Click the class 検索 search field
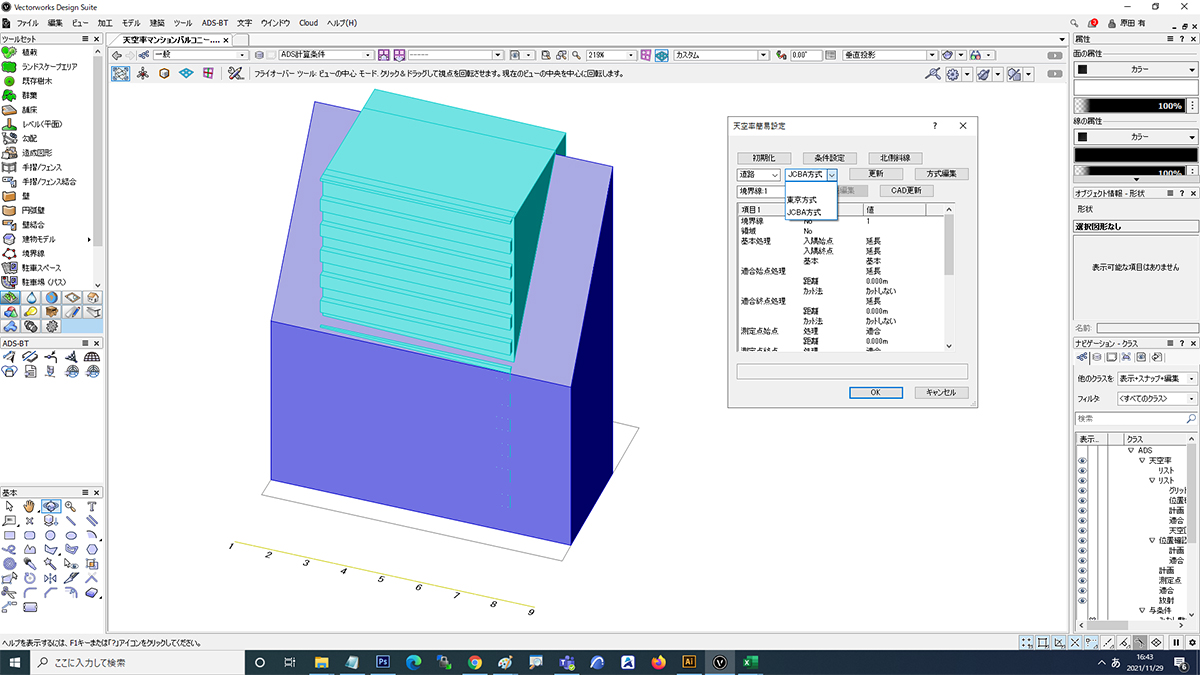This screenshot has height=675, width=1200. coord(1135,419)
